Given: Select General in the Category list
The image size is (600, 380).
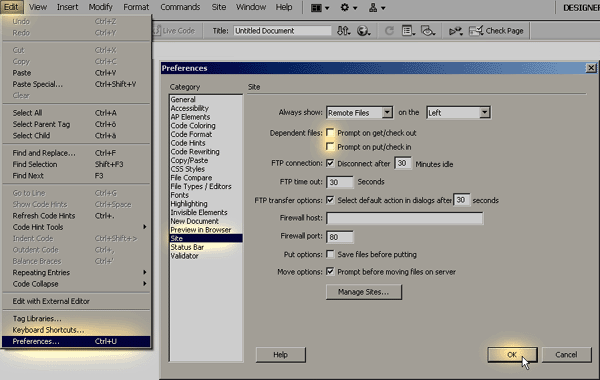Looking at the screenshot, I should tap(206, 99).
